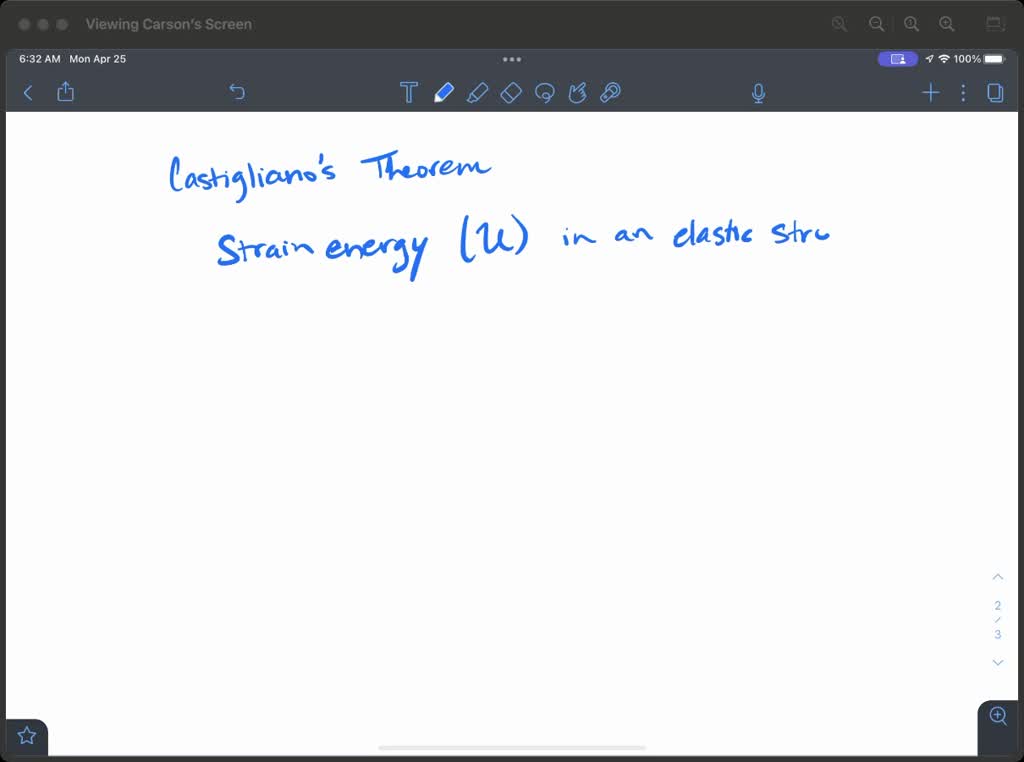This screenshot has height=762, width=1024.
Task: Select the Pen tool
Action: tap(444, 91)
